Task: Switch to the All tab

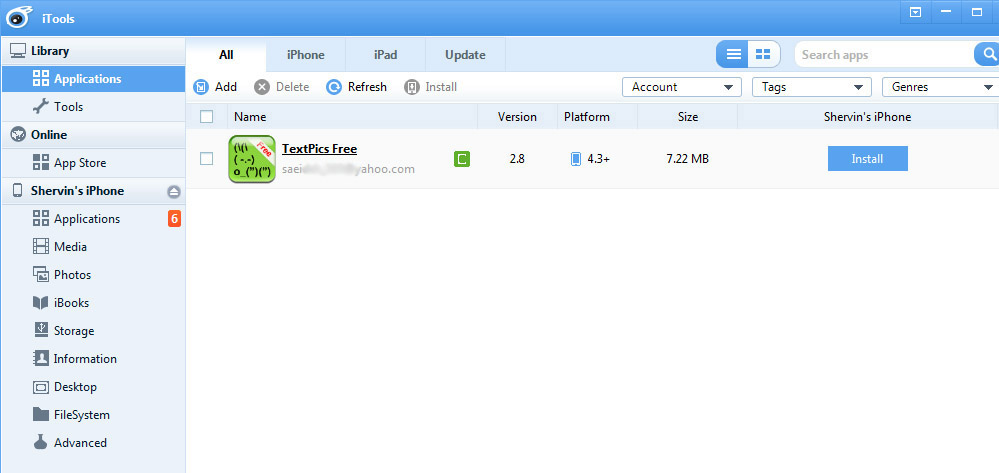Action: (226, 55)
